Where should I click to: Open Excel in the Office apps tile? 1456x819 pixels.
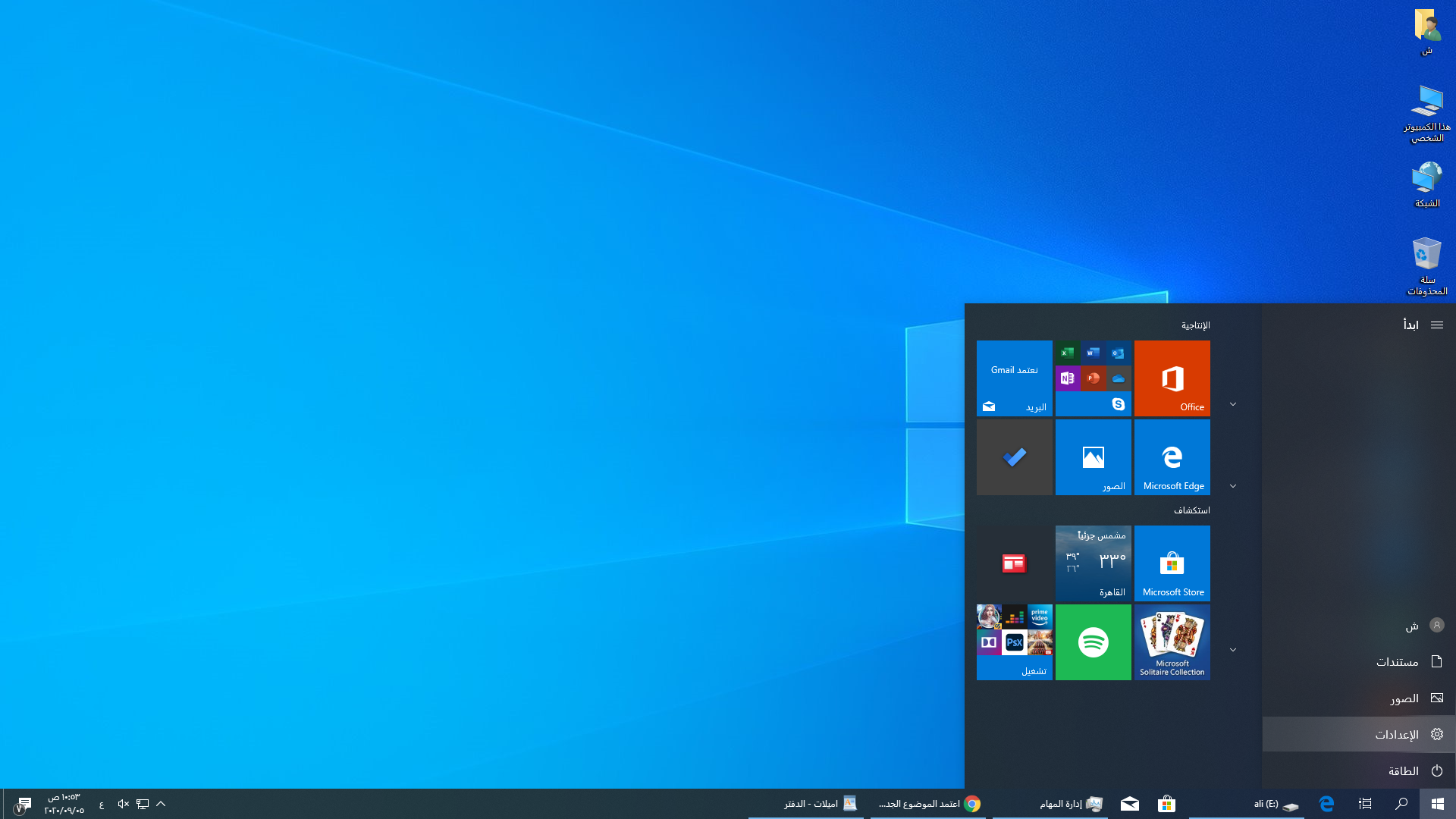(1068, 353)
